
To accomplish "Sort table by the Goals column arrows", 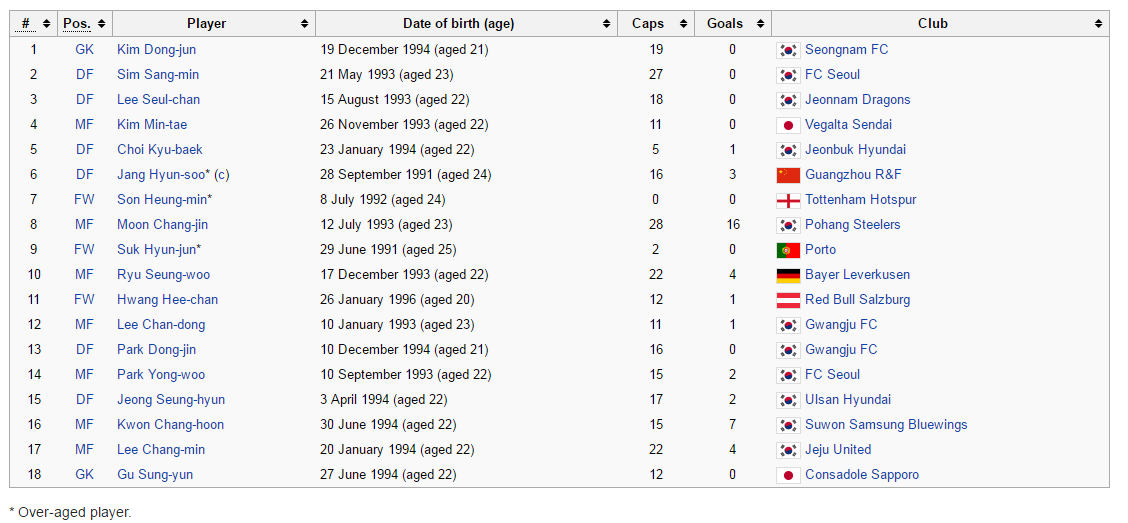I will (x=758, y=24).
